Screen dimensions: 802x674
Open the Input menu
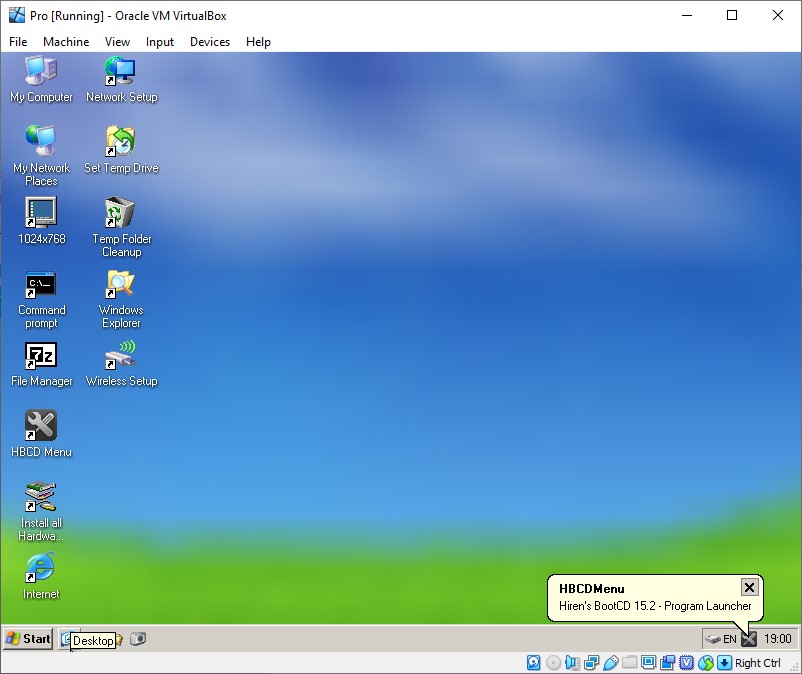coord(160,42)
